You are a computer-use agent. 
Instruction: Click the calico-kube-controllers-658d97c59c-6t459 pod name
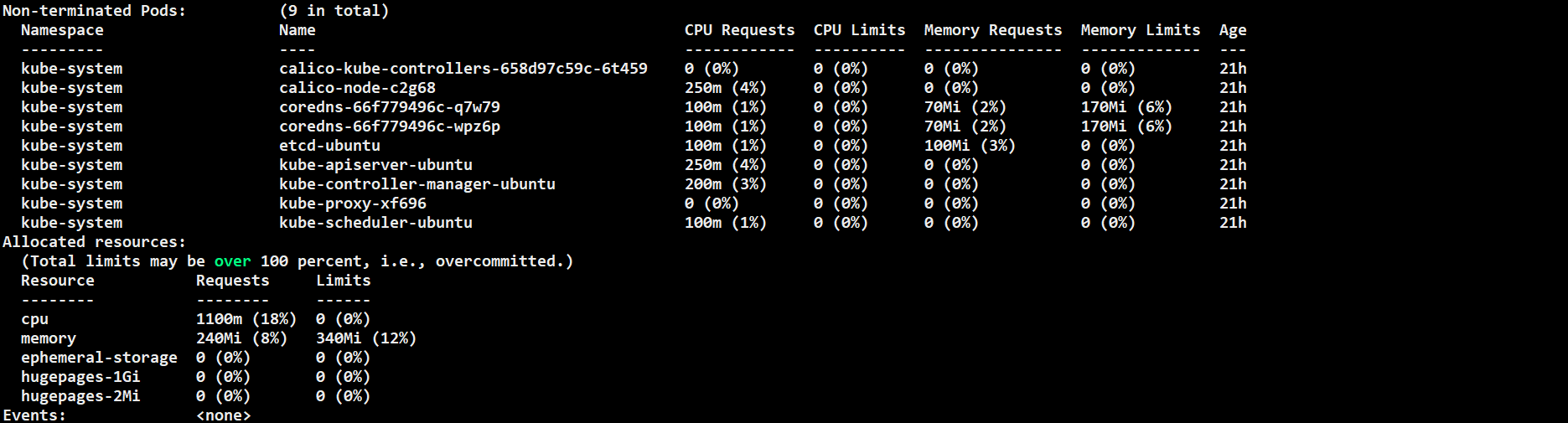point(463,69)
